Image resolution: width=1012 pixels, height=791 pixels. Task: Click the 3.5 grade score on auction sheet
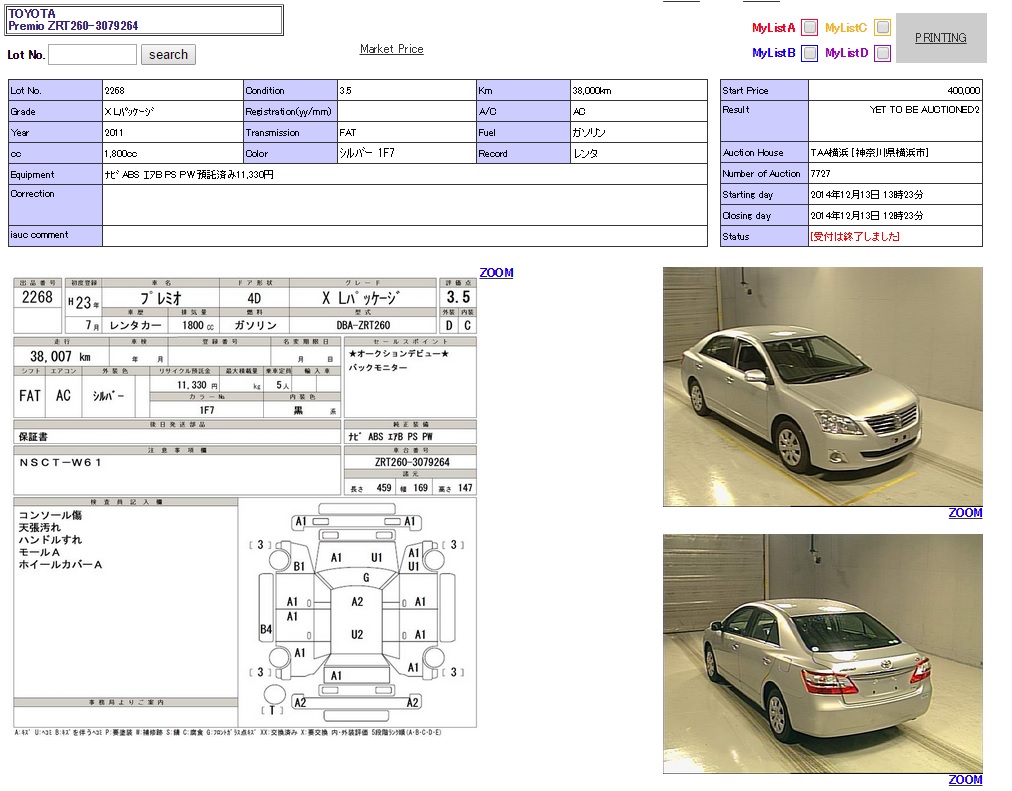pos(458,297)
